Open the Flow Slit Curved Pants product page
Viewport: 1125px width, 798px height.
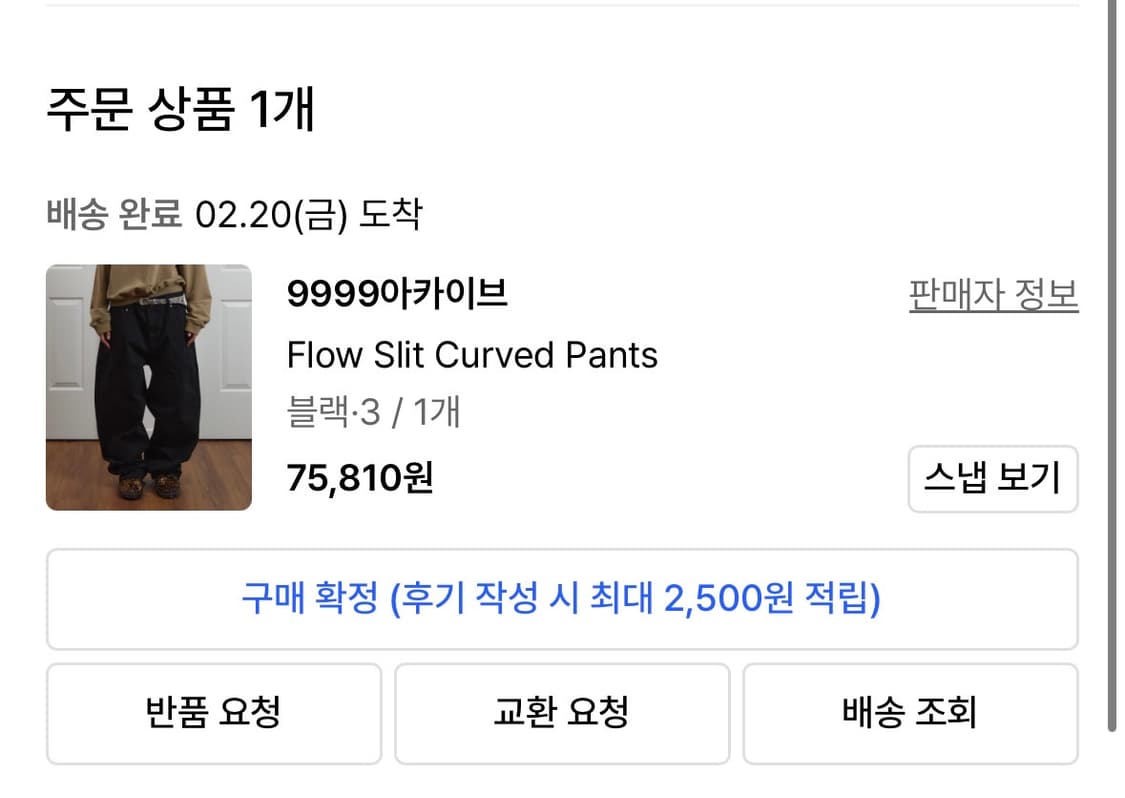coord(473,355)
